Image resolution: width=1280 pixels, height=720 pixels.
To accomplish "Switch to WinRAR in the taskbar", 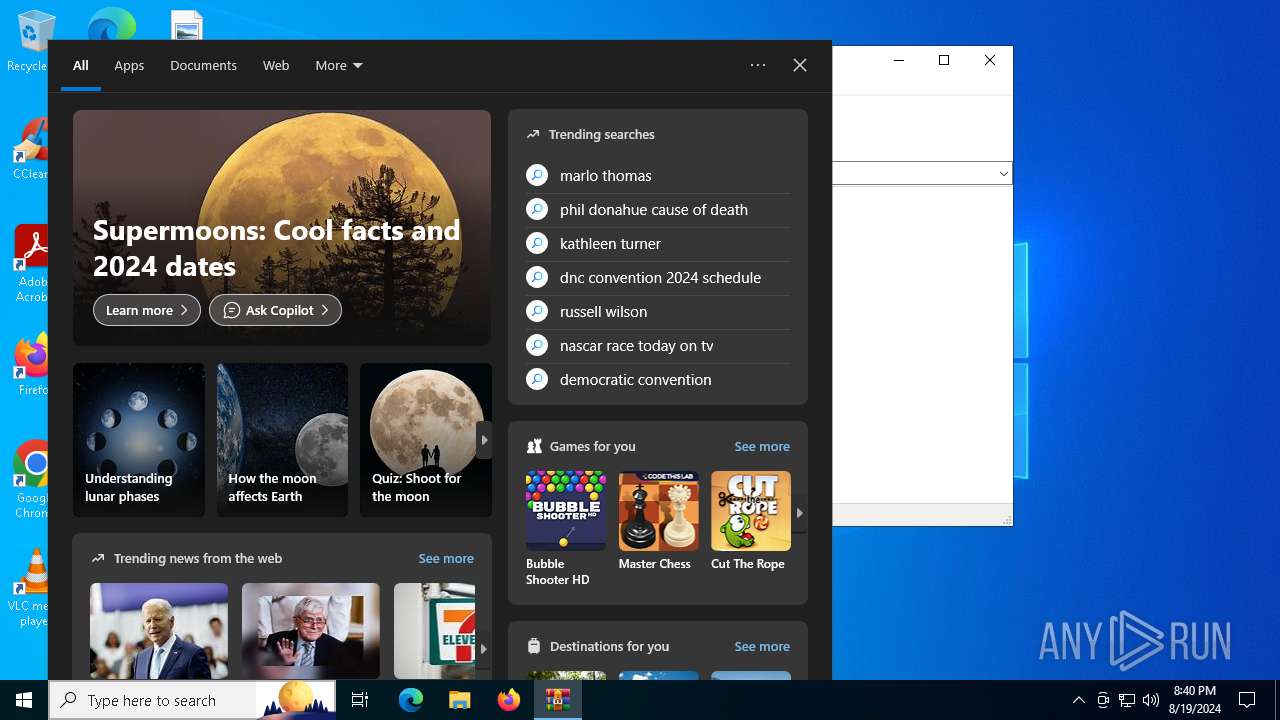I will tap(557, 700).
